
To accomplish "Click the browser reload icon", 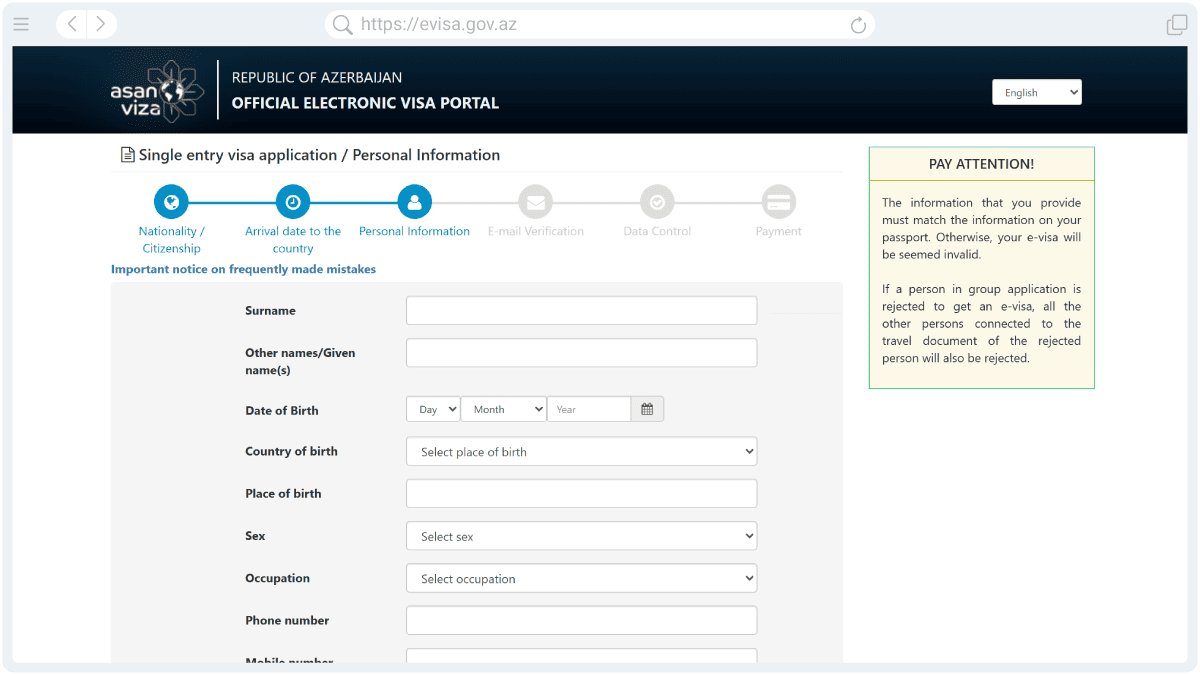I will (x=857, y=25).
